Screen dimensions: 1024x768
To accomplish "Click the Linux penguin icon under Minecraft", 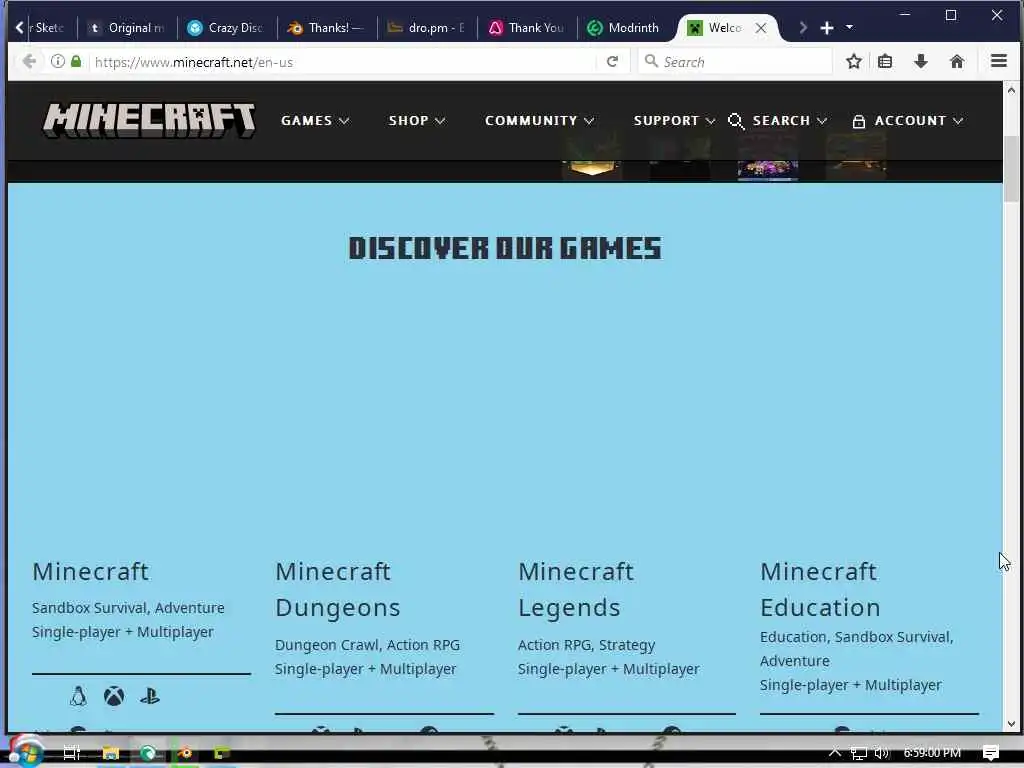I will 78,696.
